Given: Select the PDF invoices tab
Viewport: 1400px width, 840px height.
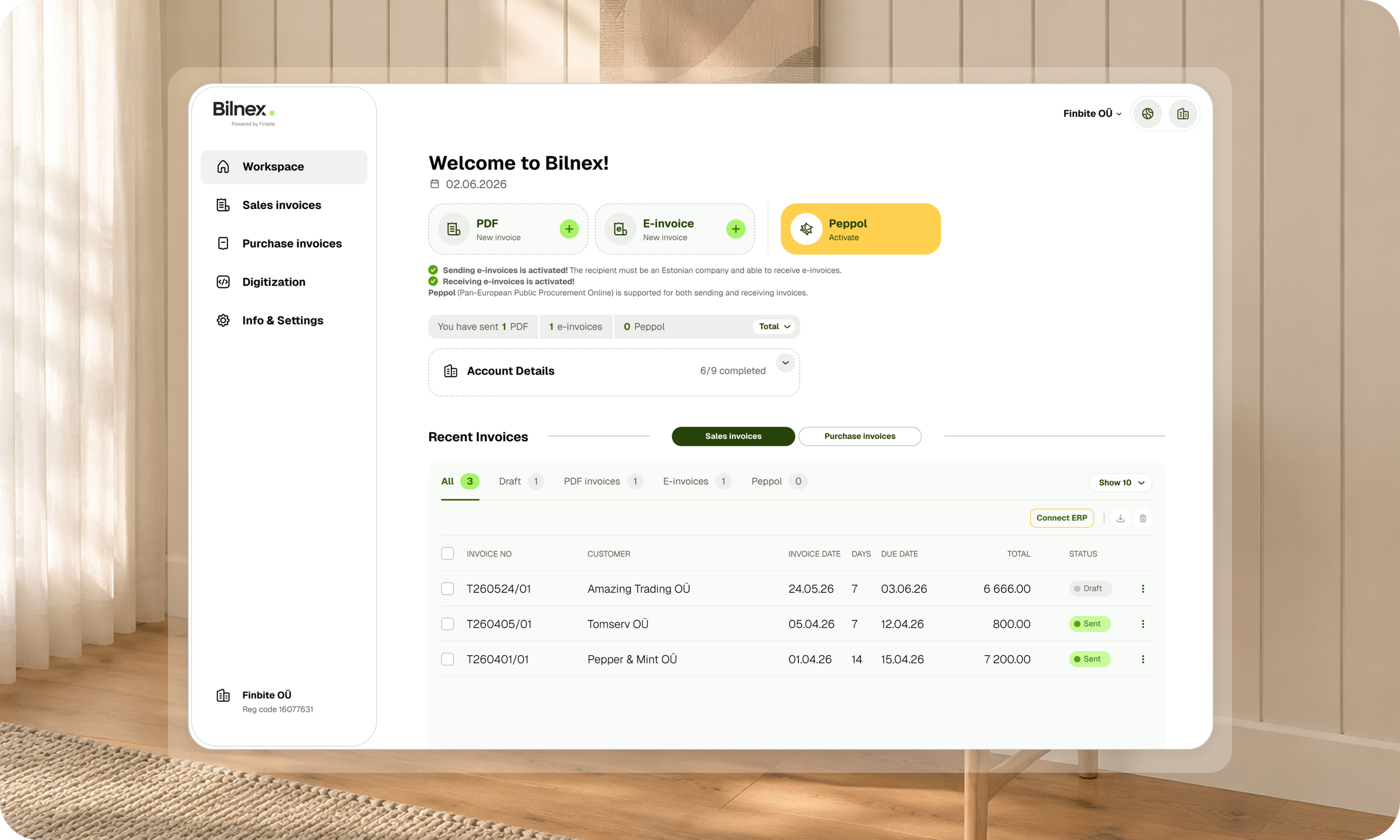Looking at the screenshot, I should pyautogui.click(x=603, y=481).
